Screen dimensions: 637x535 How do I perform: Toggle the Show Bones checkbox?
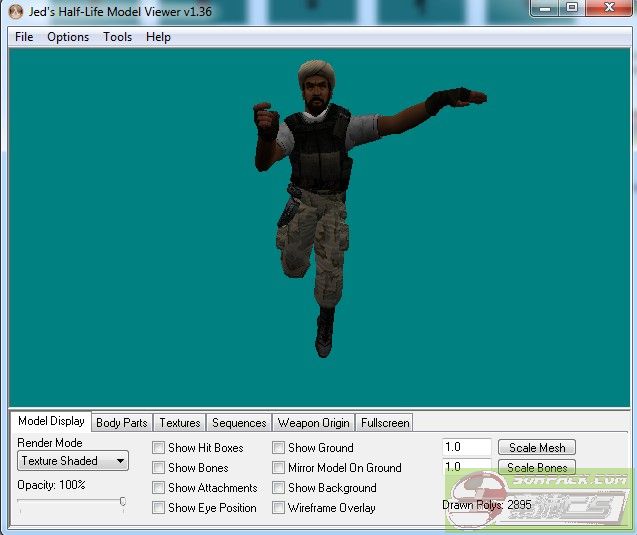[x=159, y=468]
